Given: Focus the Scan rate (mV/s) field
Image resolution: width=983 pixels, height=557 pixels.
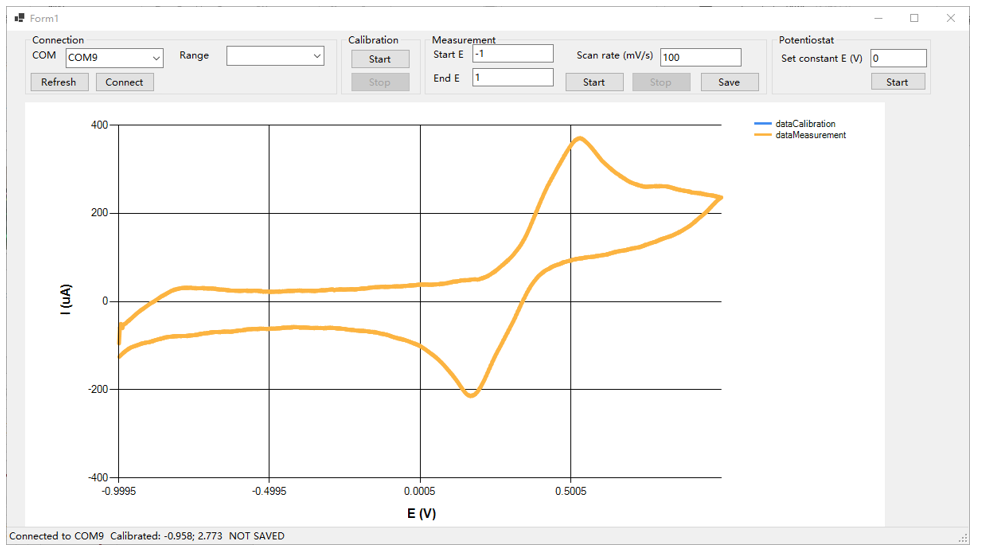Looking at the screenshot, I should click(700, 57).
